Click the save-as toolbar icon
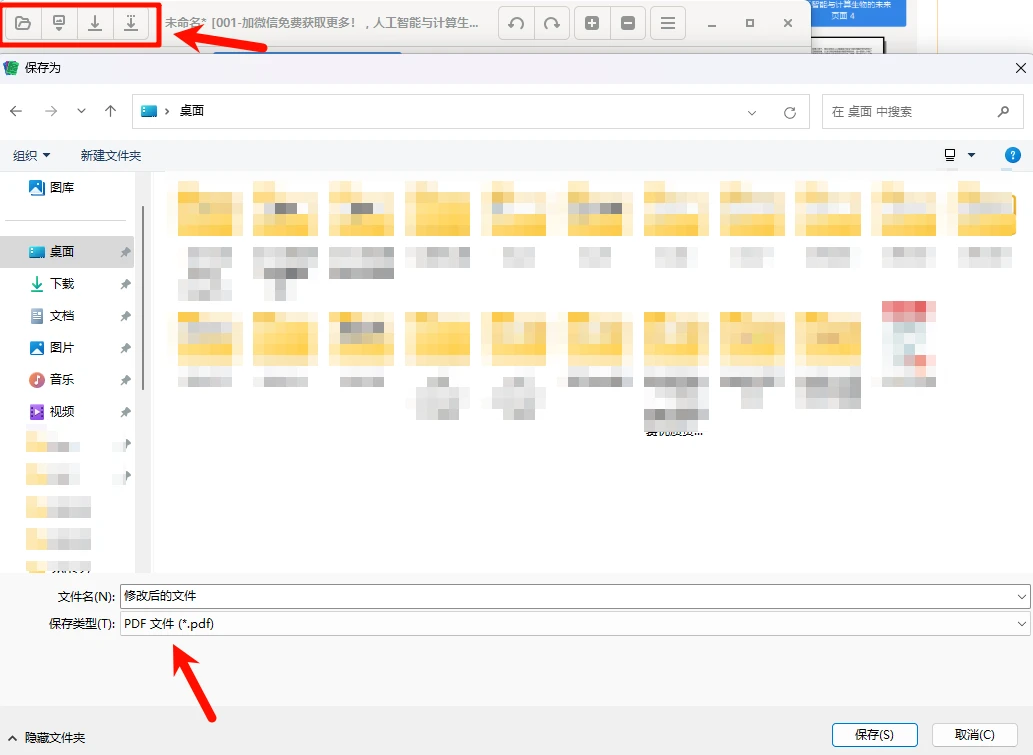 point(130,23)
